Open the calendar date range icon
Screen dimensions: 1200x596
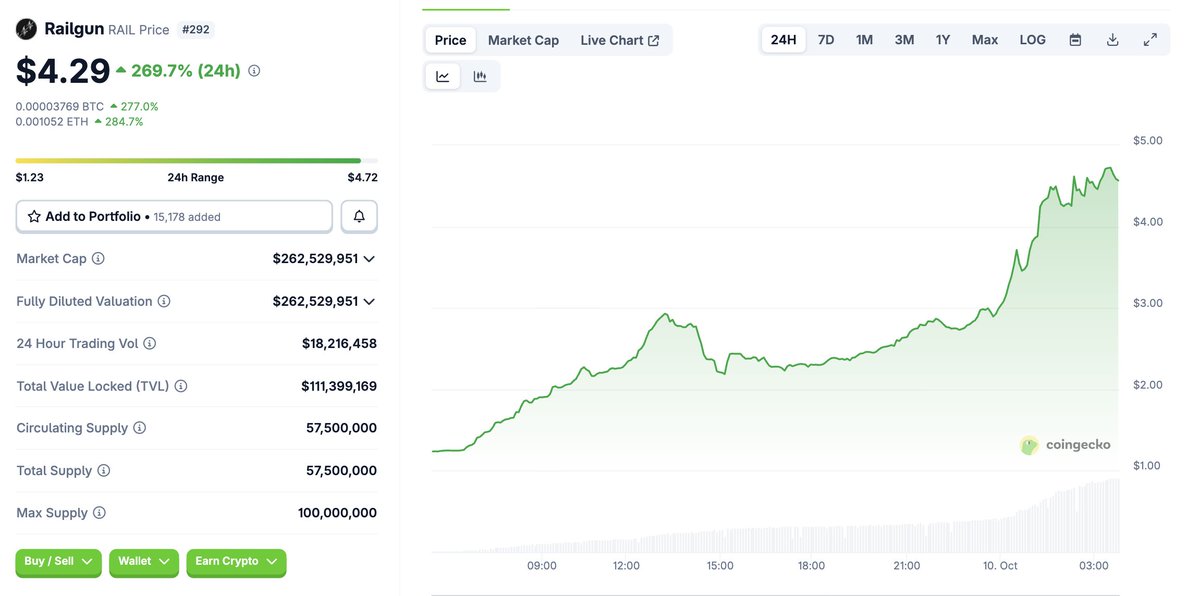[x=1075, y=40]
